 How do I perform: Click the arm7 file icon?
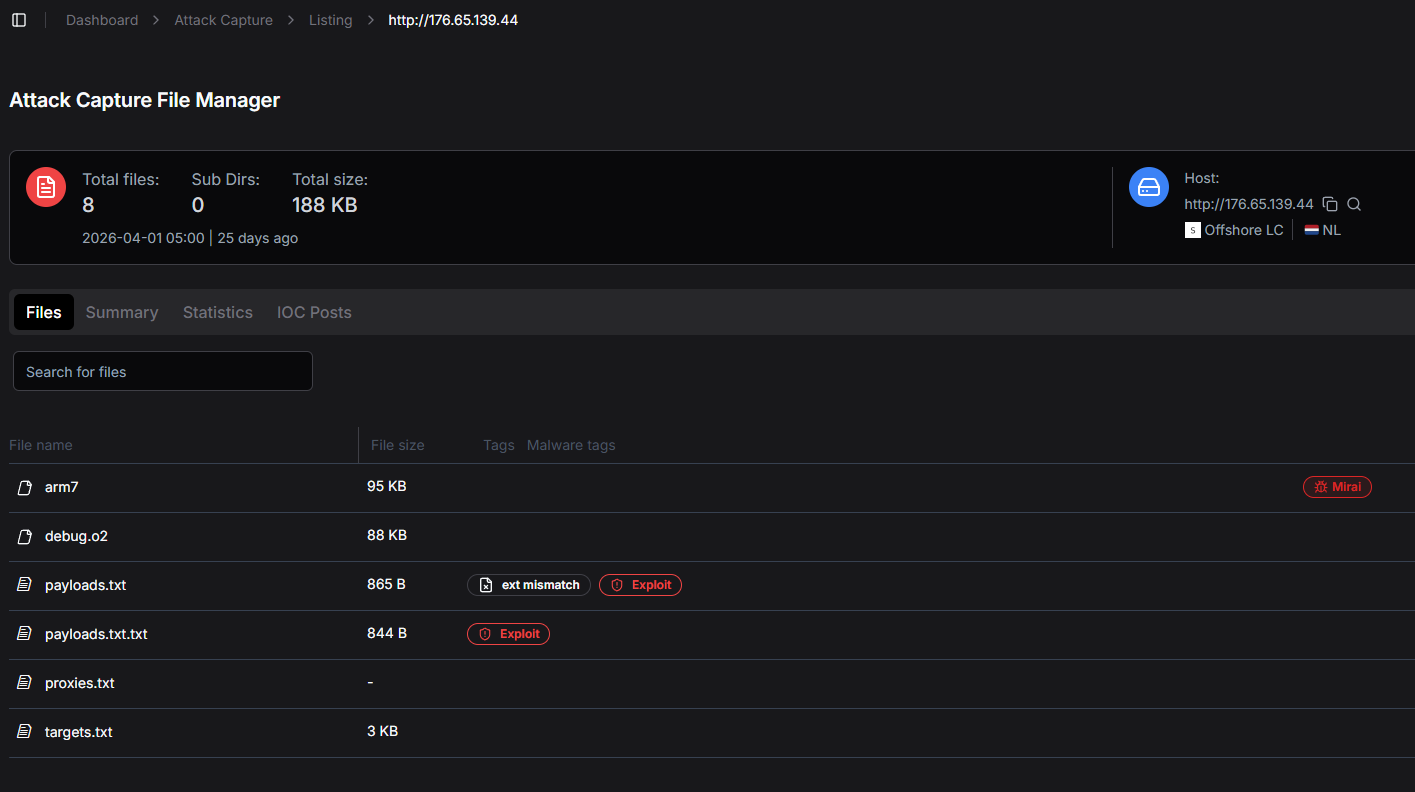(x=25, y=488)
